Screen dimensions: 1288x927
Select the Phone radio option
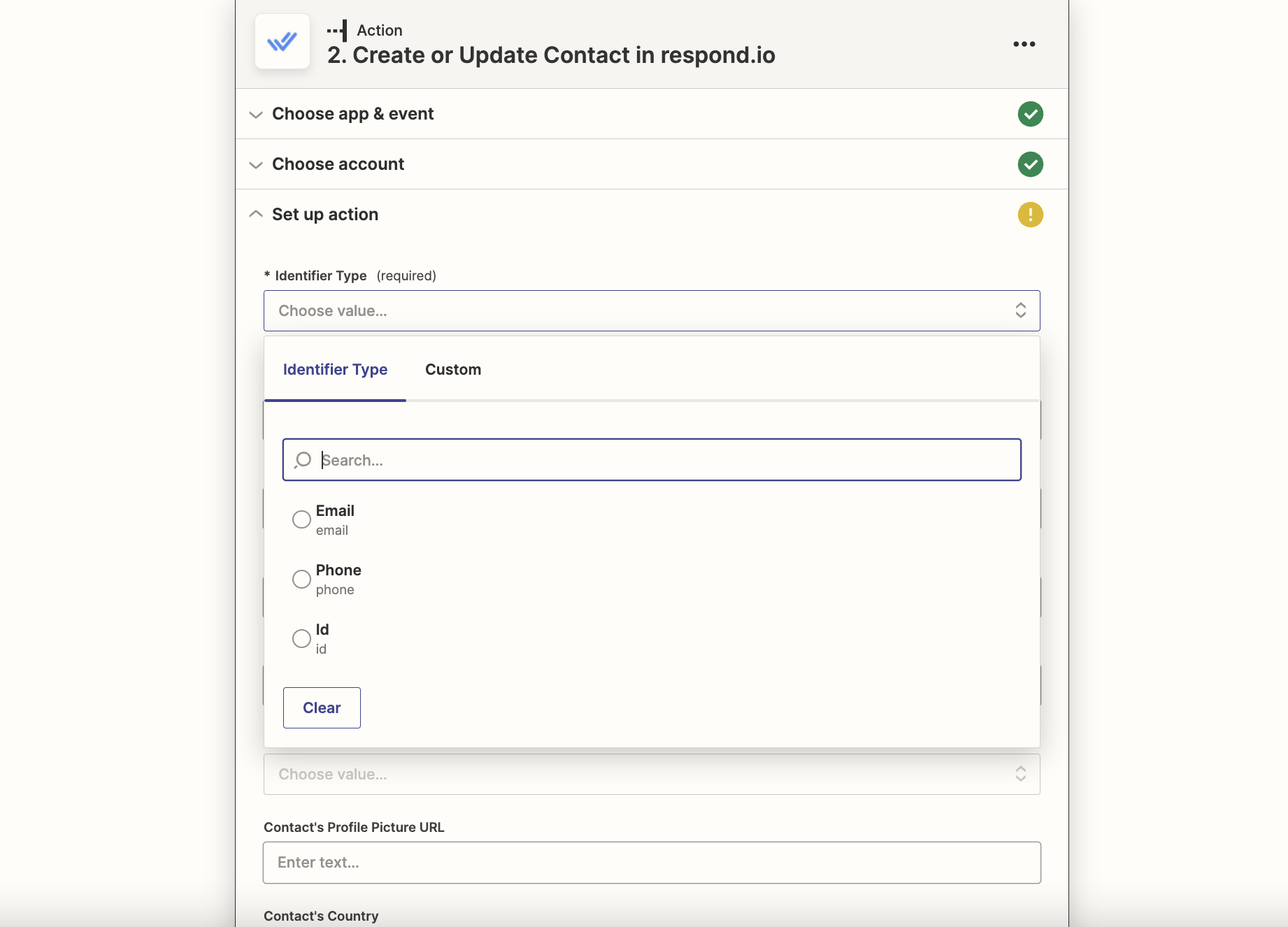pos(301,579)
